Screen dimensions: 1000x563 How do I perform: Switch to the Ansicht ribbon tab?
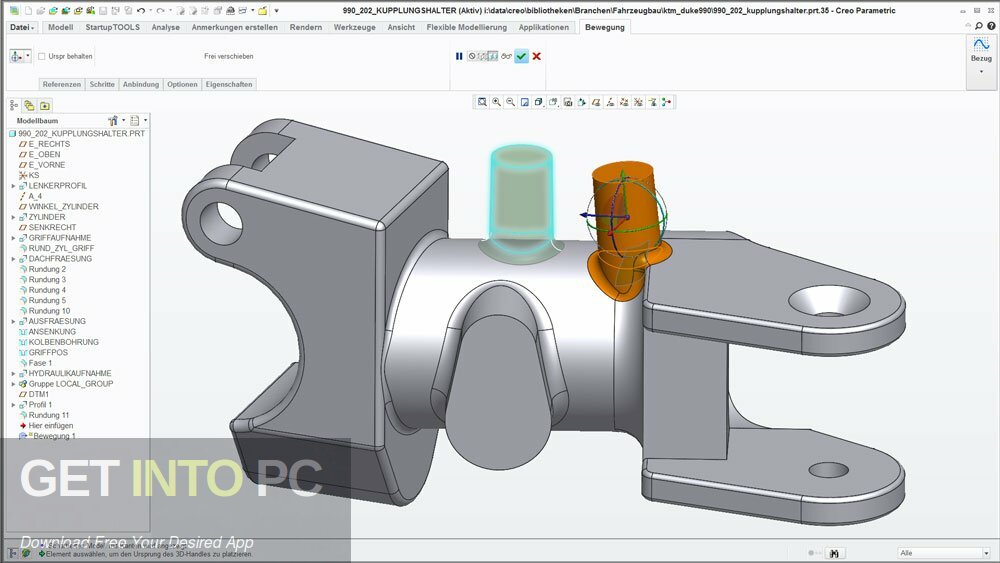[401, 27]
